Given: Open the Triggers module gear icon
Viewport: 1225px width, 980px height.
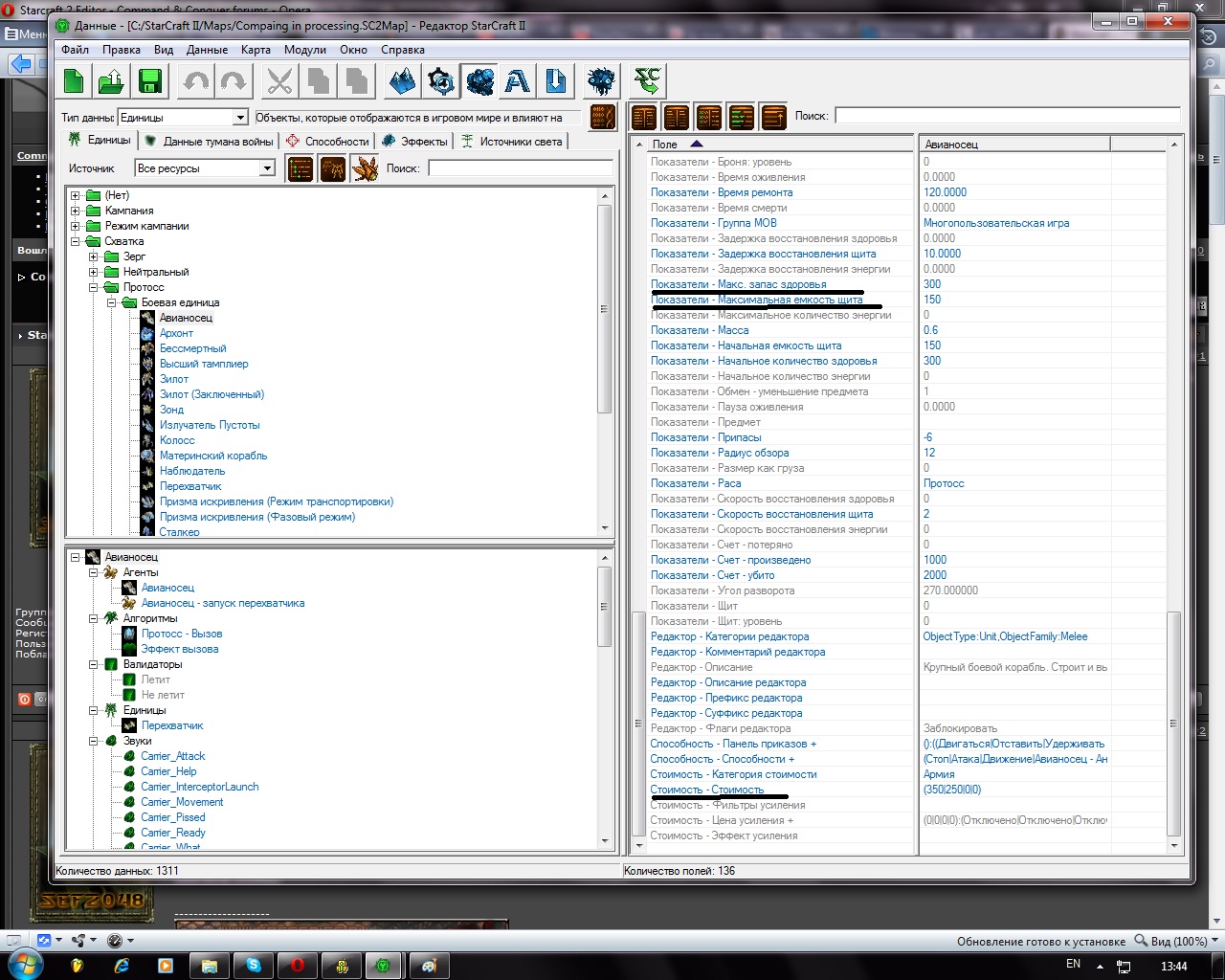Looking at the screenshot, I should click(441, 81).
